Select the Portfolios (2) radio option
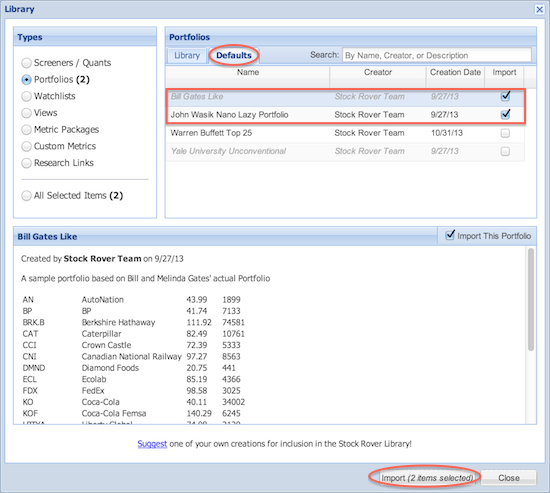The image size is (550, 493). click(55, 80)
